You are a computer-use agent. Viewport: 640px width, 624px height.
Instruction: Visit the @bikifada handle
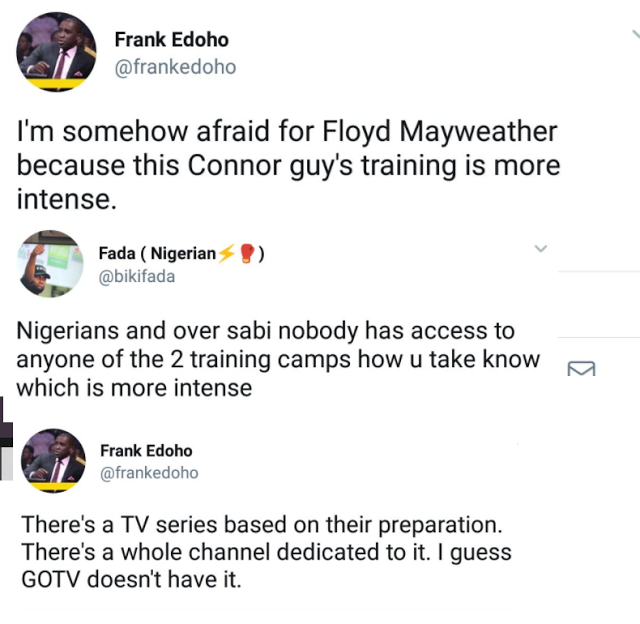137,277
